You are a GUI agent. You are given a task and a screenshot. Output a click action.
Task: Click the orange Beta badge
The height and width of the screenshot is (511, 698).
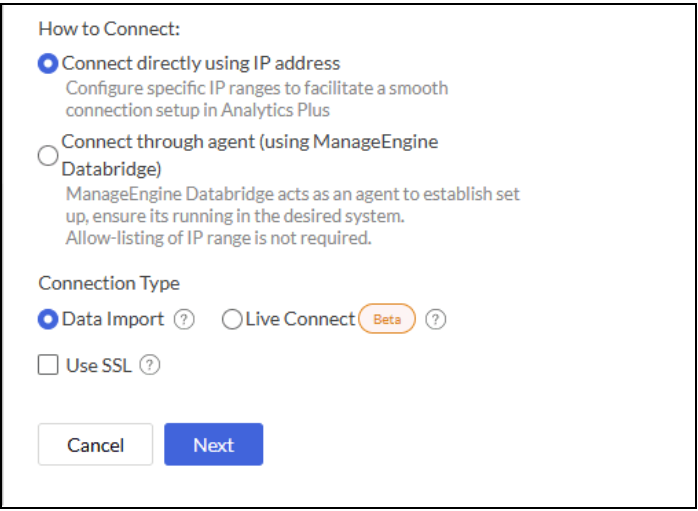[386, 320]
